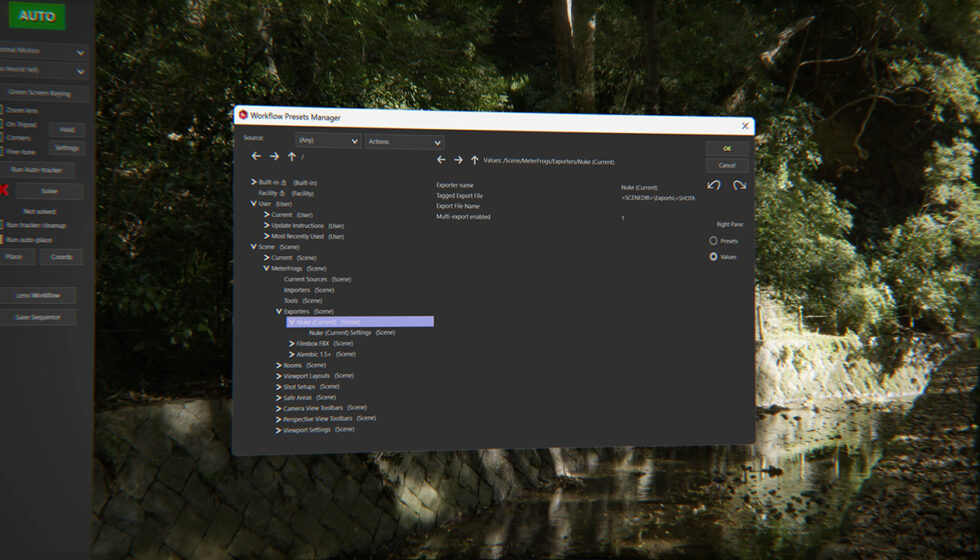Close the Workflow Presets Manager dialog

[x=745, y=126]
